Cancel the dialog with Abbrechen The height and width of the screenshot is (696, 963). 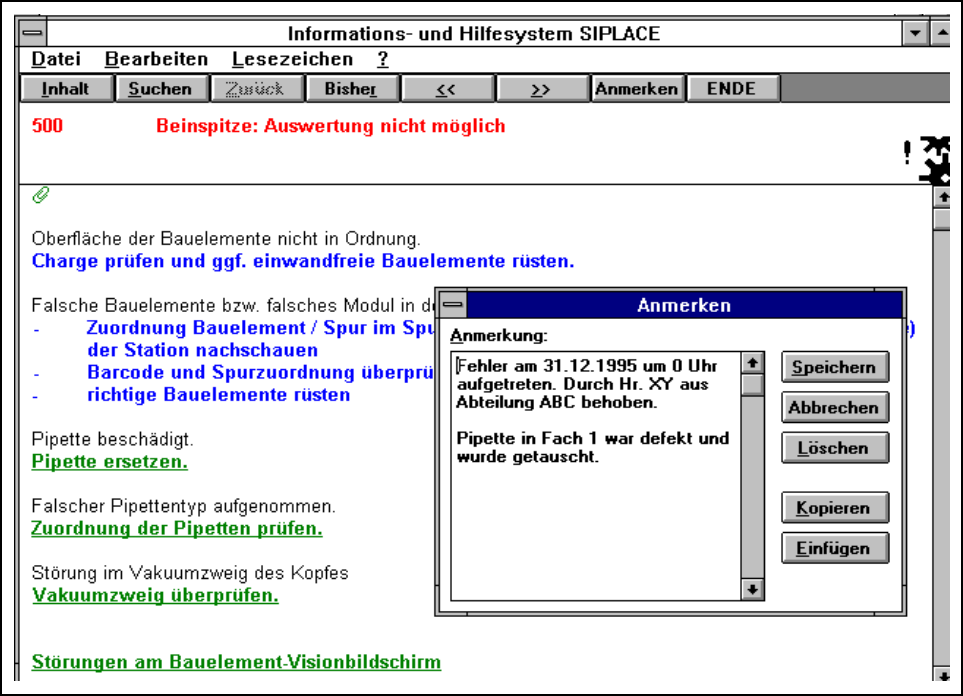[835, 408]
